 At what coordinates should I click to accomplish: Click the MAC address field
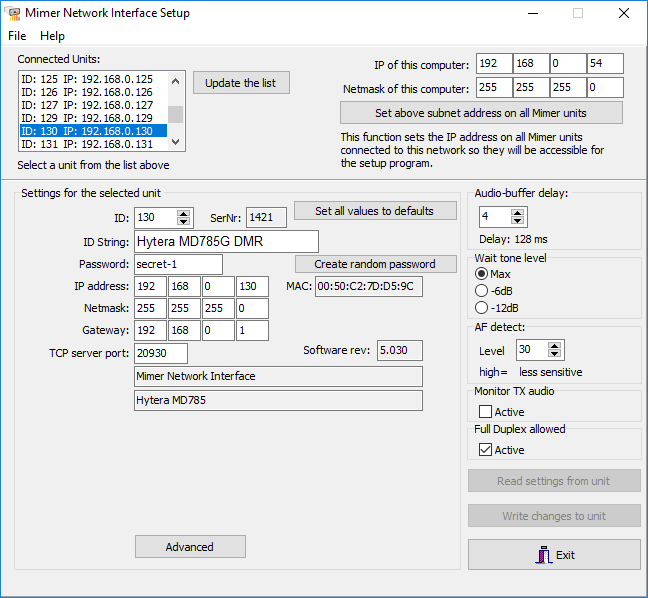click(x=369, y=287)
